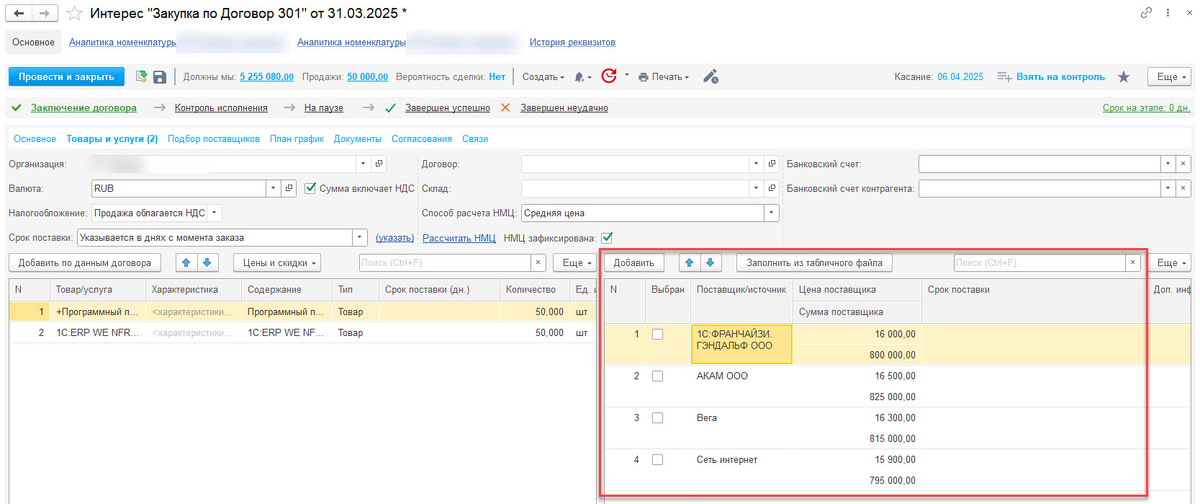1200x504 pixels.
Task: Select the Завершен успешно stage
Action: click(x=446, y=108)
